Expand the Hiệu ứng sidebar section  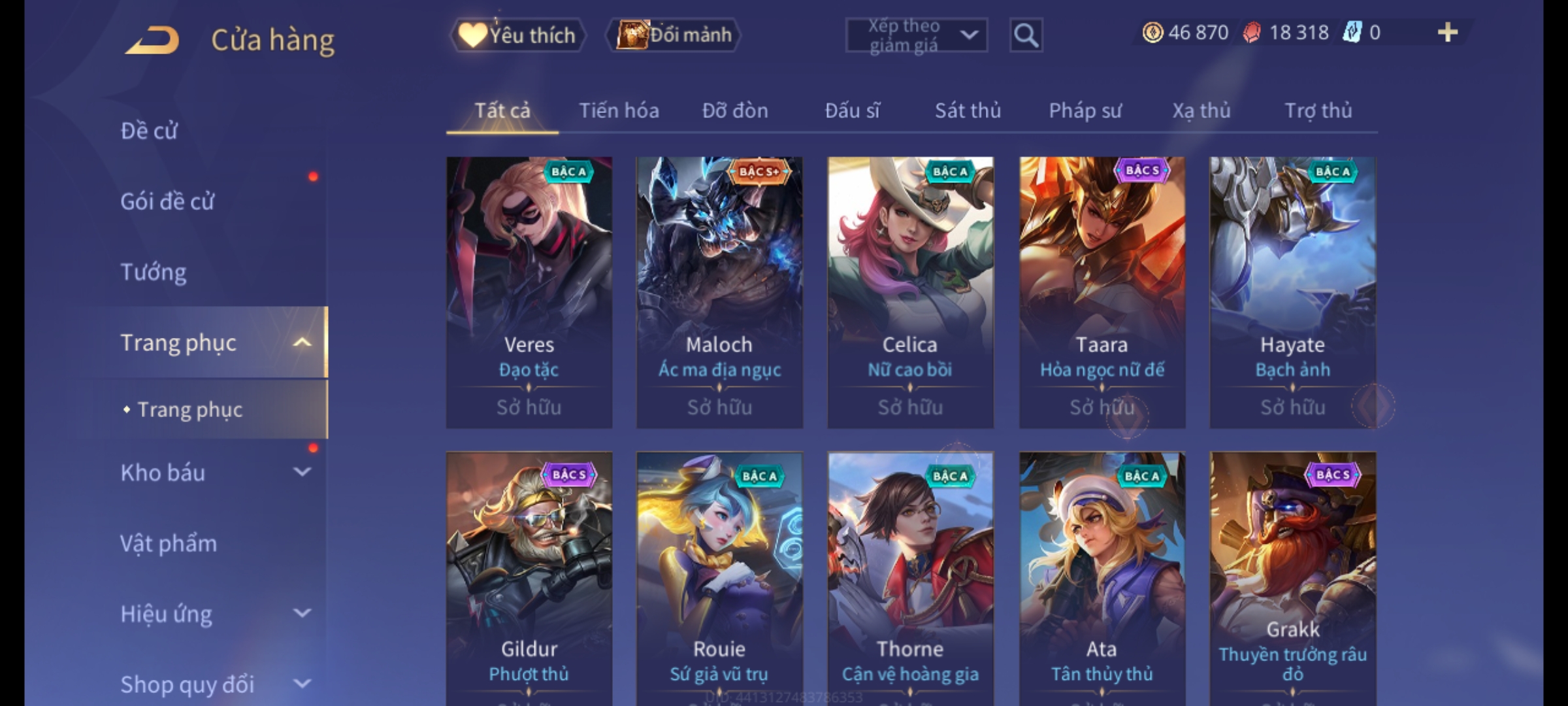pos(302,613)
